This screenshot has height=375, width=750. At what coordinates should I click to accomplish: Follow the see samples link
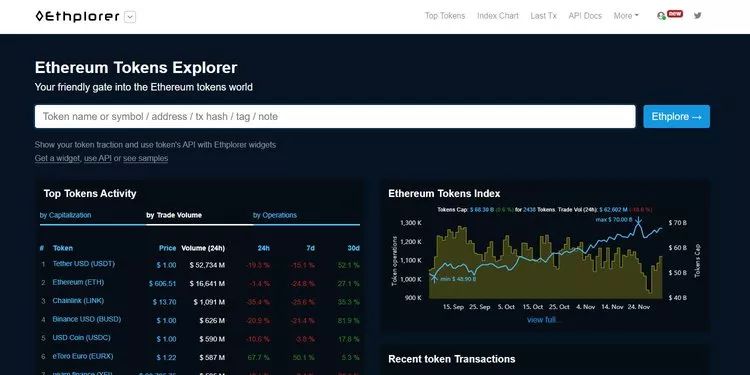coord(145,158)
